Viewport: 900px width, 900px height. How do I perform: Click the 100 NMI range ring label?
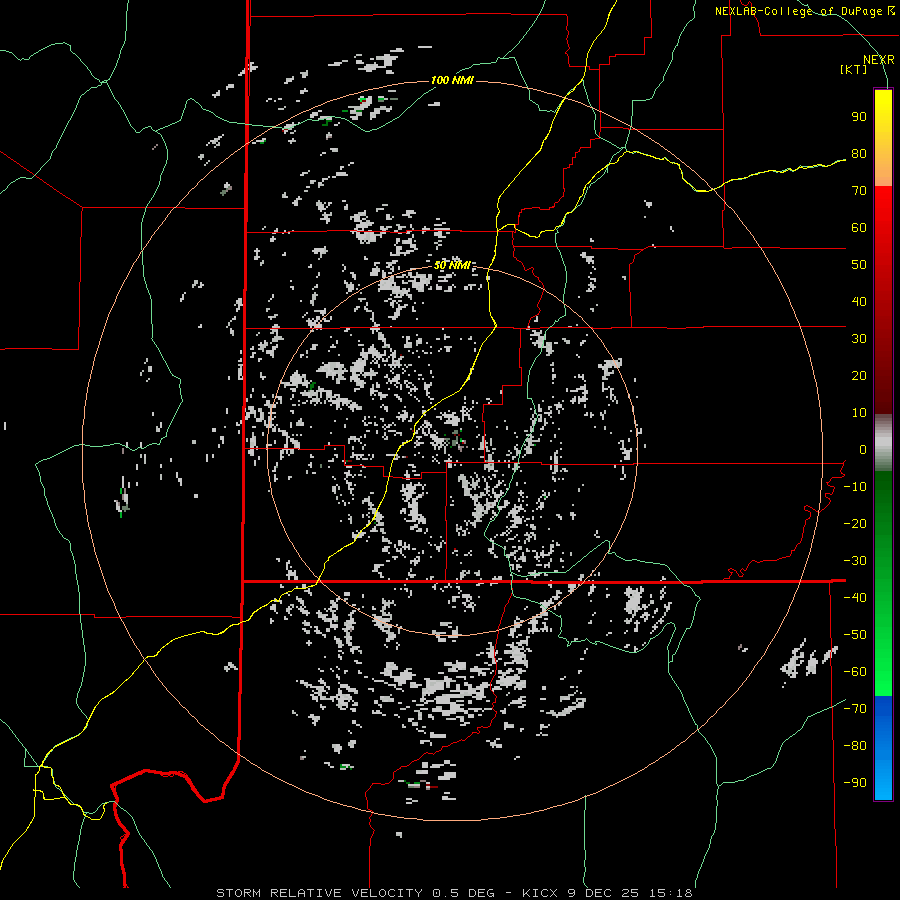(452, 80)
